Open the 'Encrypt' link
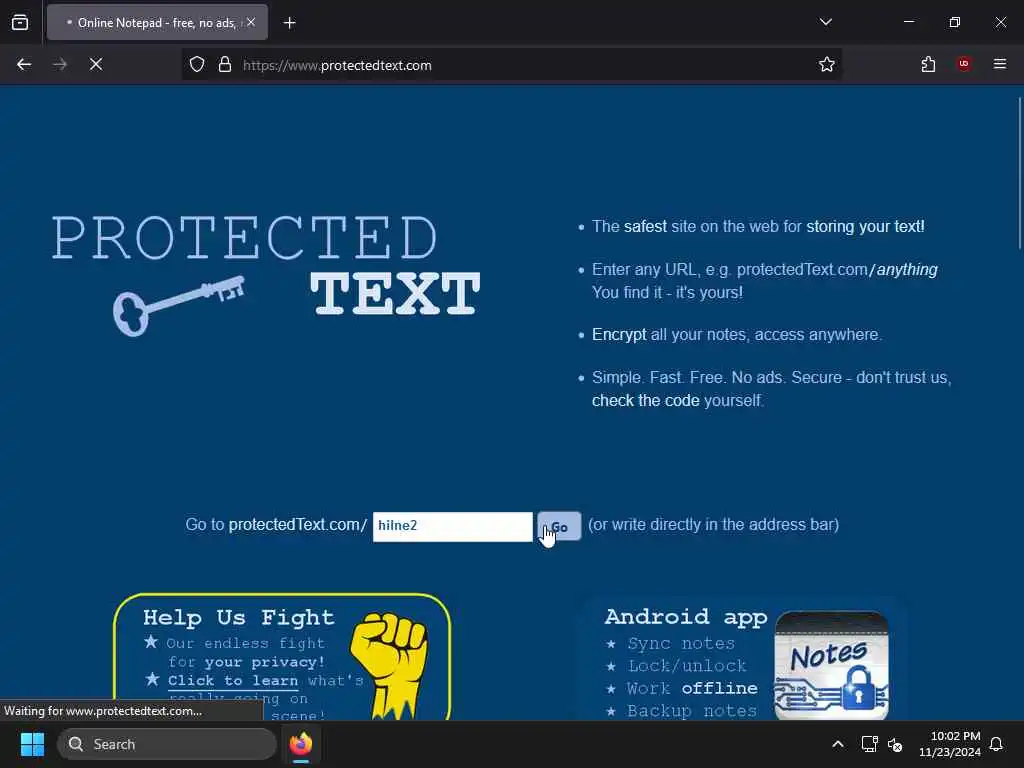 [x=618, y=335]
